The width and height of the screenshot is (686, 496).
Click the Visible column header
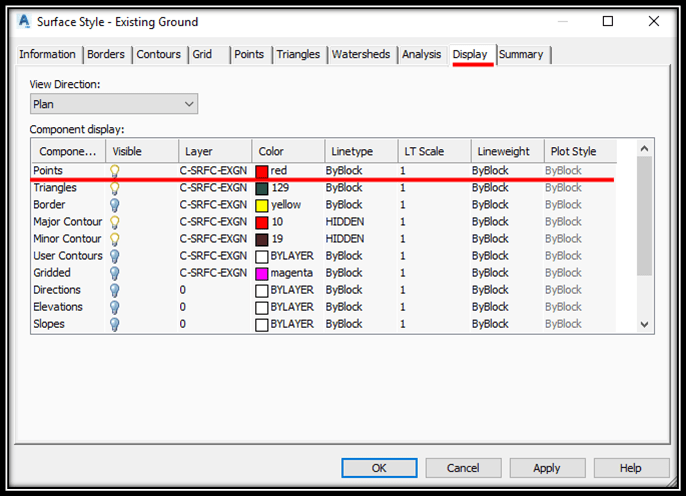pos(142,151)
